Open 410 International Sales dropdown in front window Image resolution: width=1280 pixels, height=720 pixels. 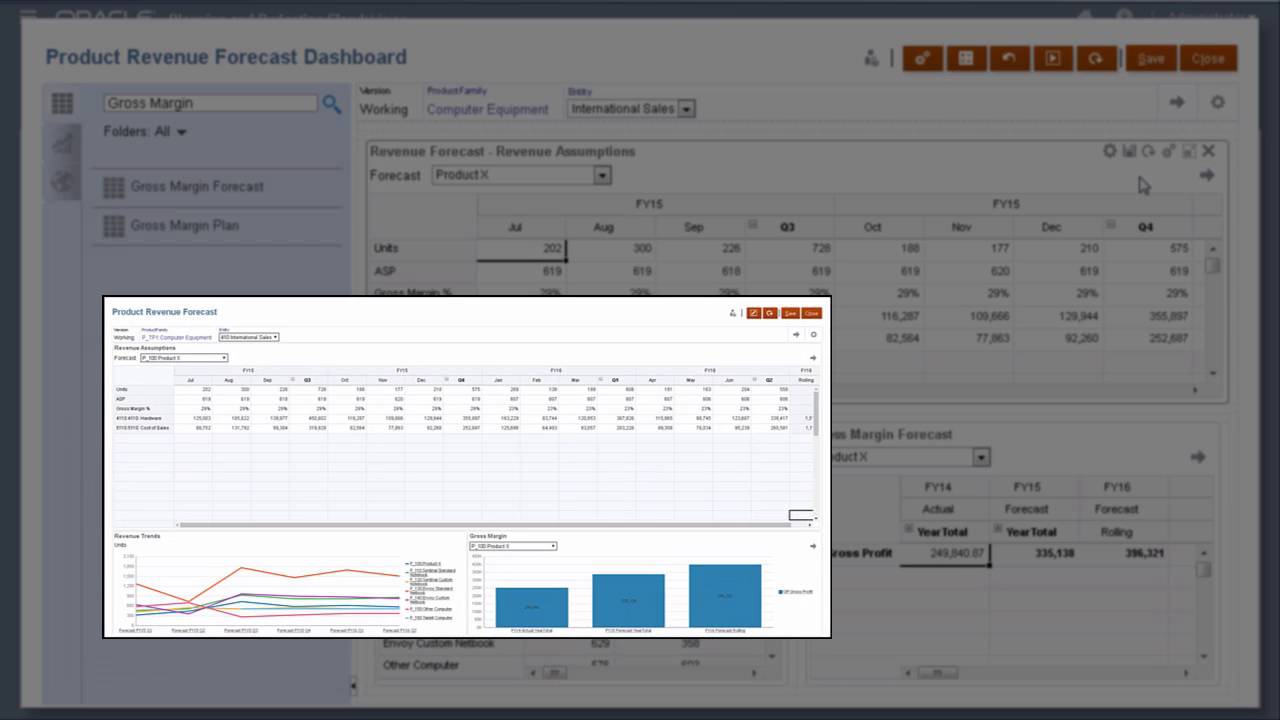[x=248, y=337]
